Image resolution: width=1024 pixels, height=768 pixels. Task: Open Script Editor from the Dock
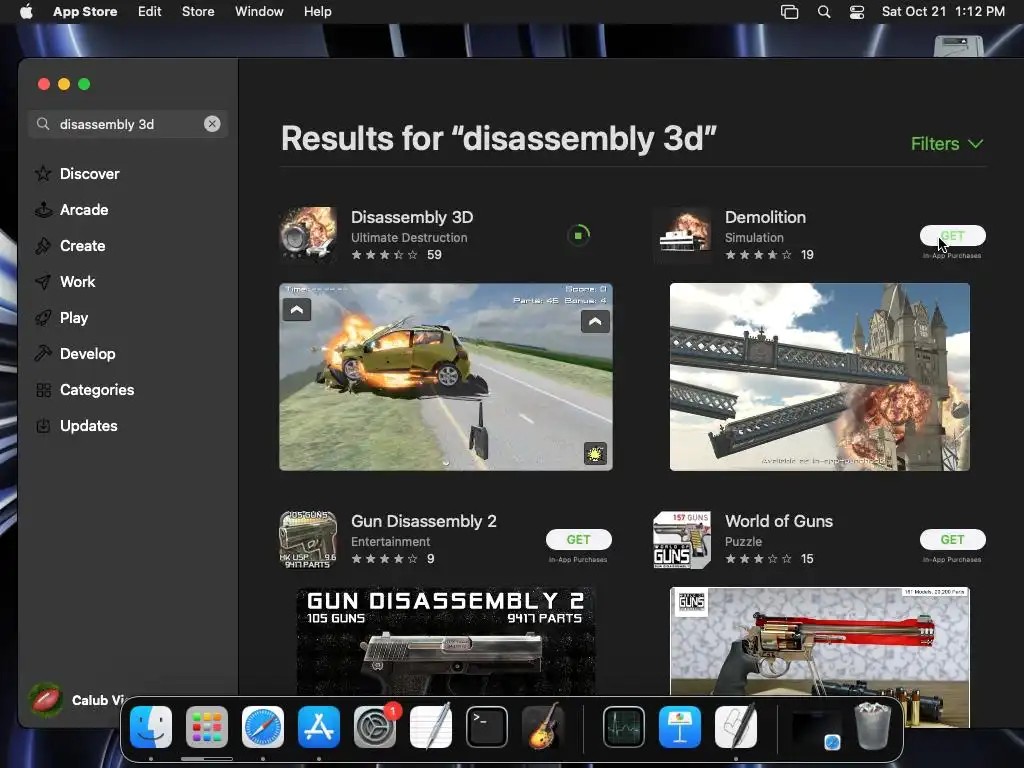[x=736, y=727]
